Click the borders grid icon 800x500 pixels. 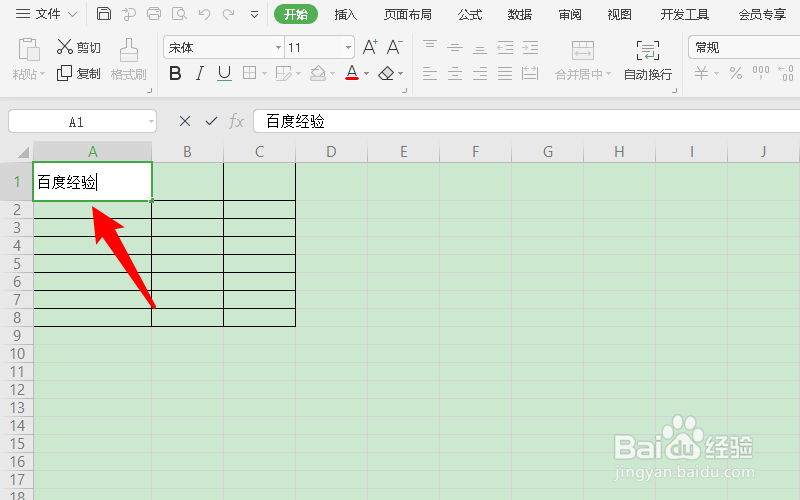click(249, 73)
